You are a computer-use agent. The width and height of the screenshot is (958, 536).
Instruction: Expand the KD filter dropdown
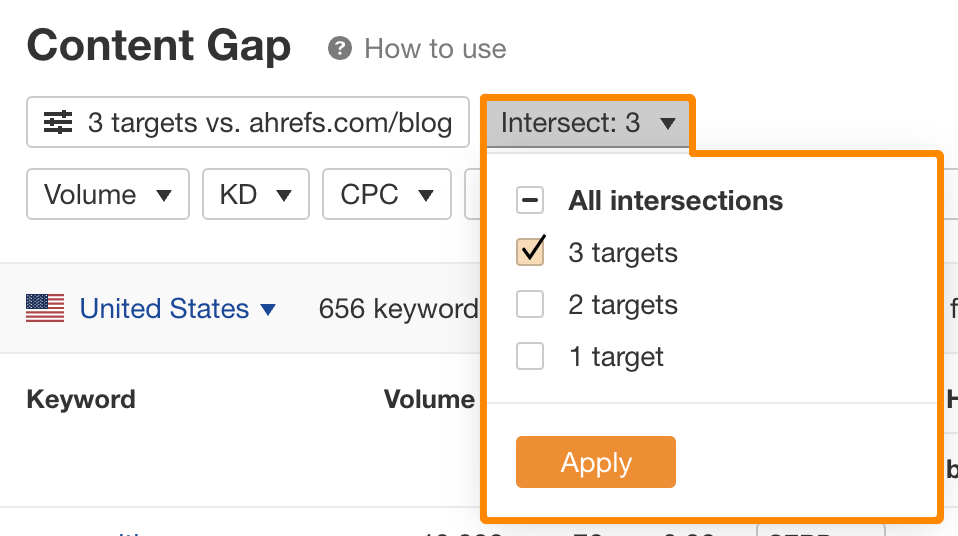(x=255, y=194)
